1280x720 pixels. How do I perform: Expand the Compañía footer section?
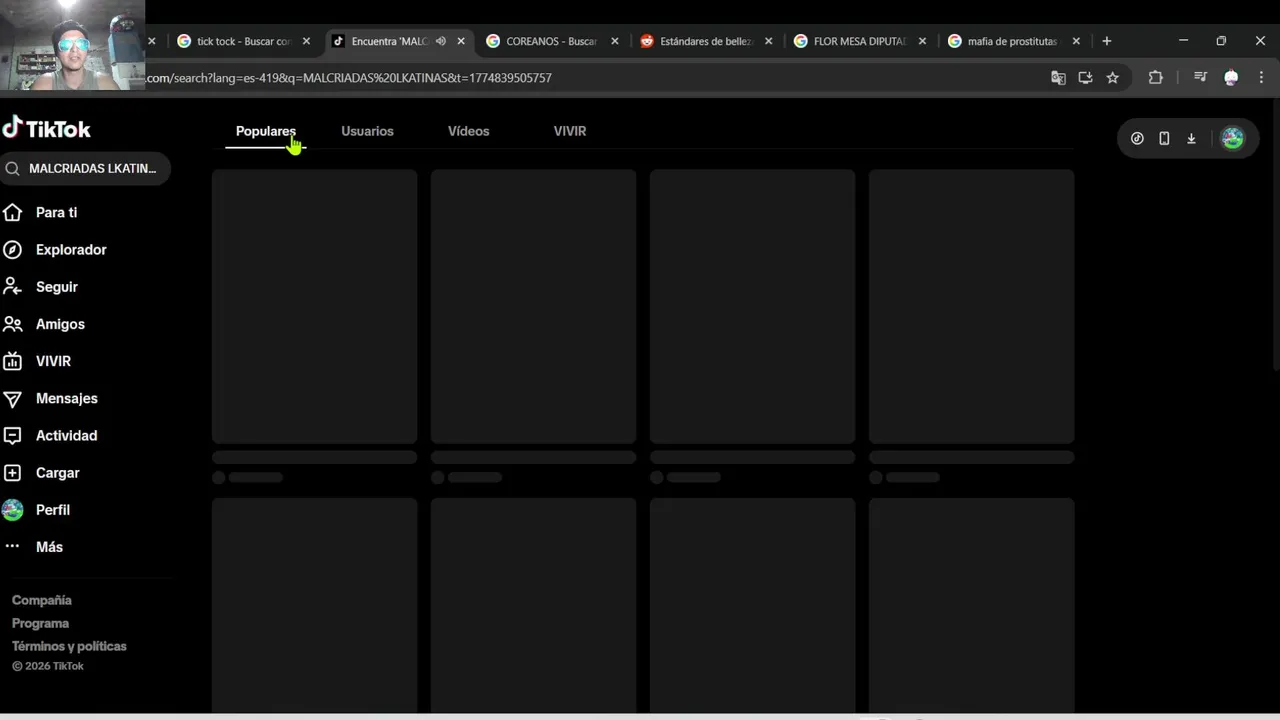click(x=42, y=600)
